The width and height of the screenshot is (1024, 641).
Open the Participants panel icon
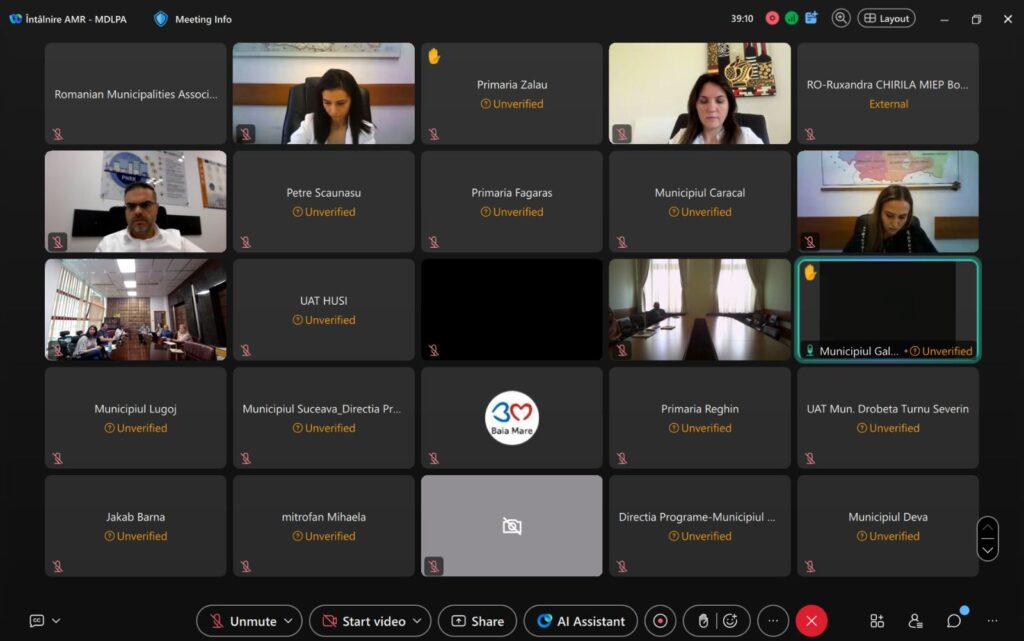coord(915,621)
